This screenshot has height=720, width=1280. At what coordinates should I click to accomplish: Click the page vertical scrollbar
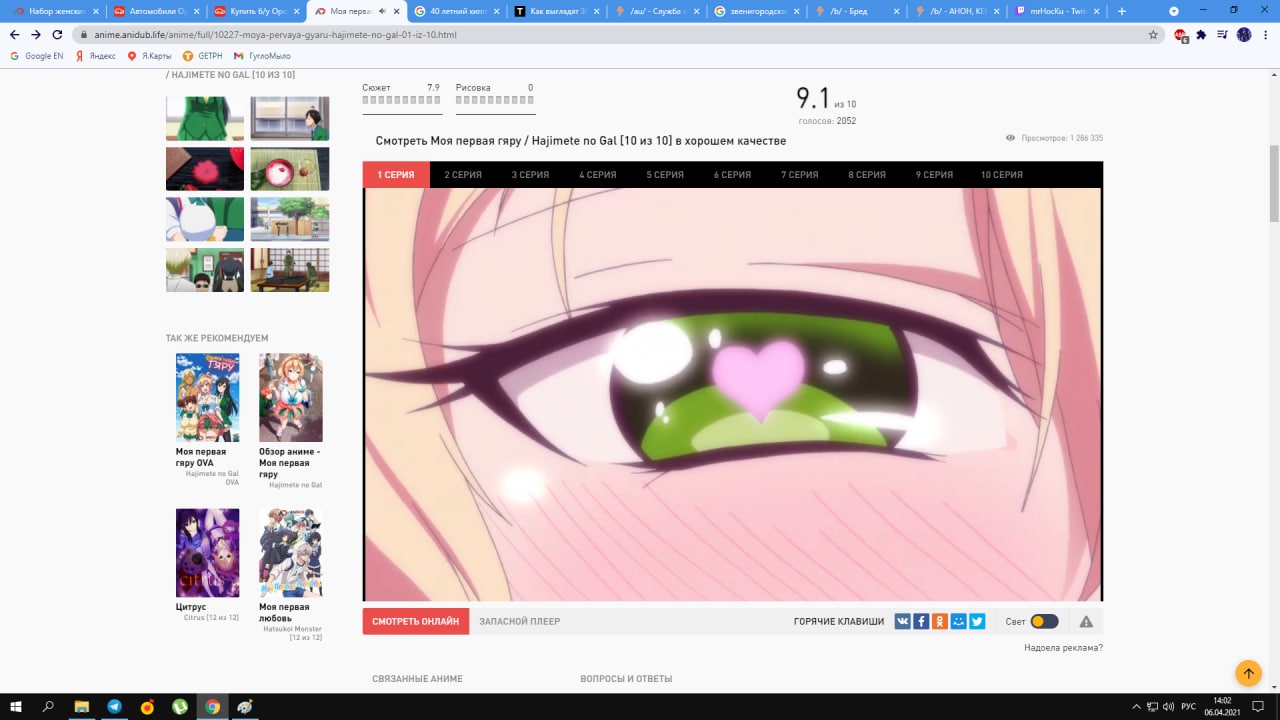pyautogui.click(x=1274, y=184)
